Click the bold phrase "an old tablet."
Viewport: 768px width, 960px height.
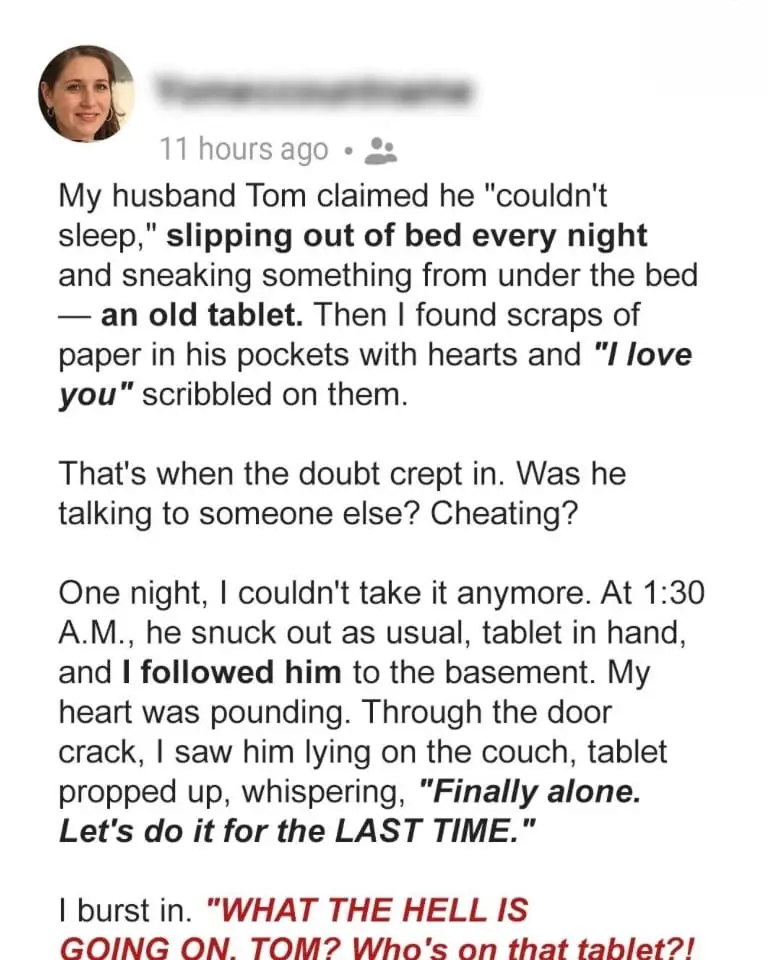click(200, 315)
